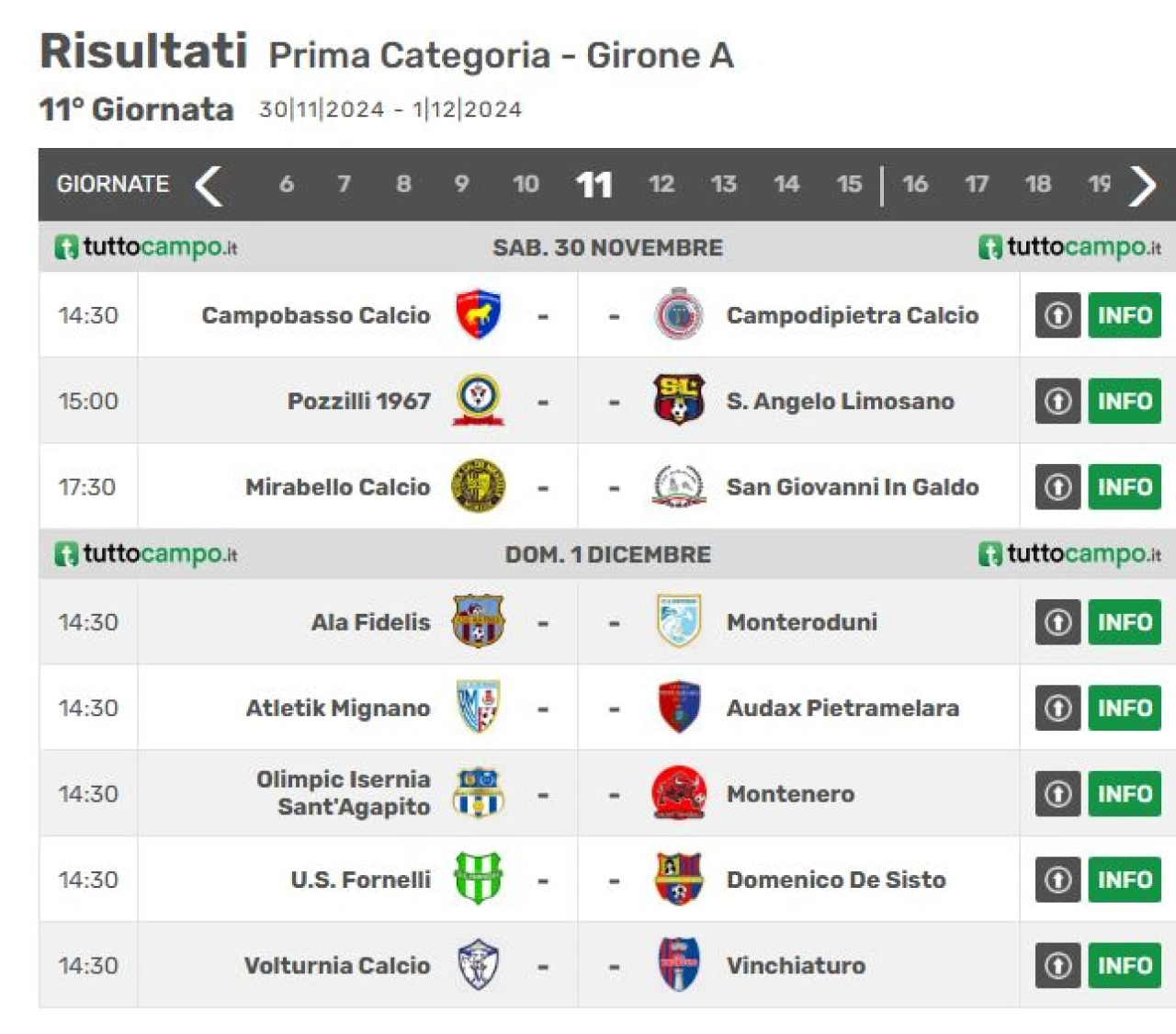Image resolution: width=1176 pixels, height=1034 pixels.
Task: Click the gray arrow icon for Ala Fidelis match
Action: coord(1057,621)
